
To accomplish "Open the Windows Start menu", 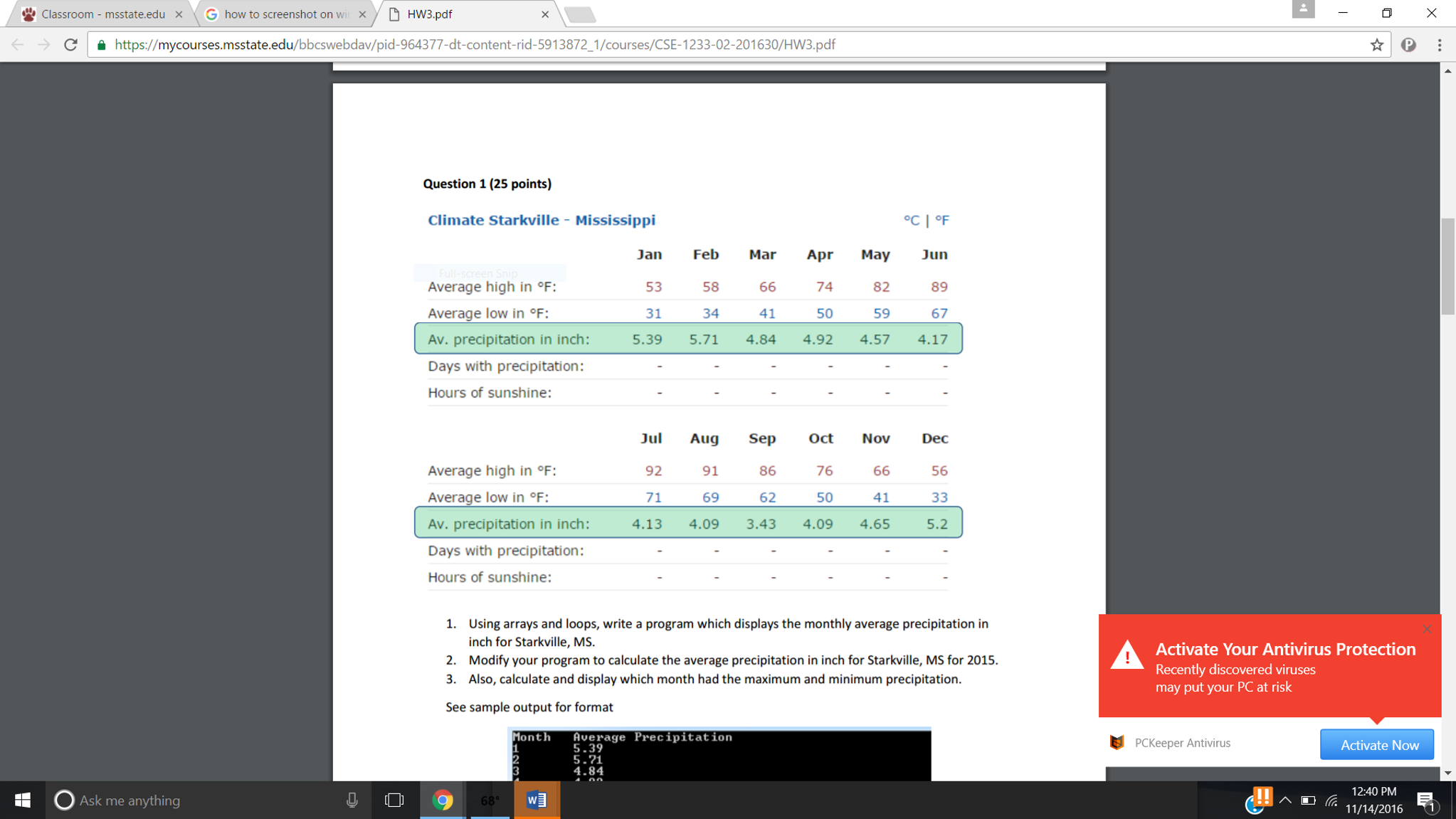I will click(x=22, y=800).
